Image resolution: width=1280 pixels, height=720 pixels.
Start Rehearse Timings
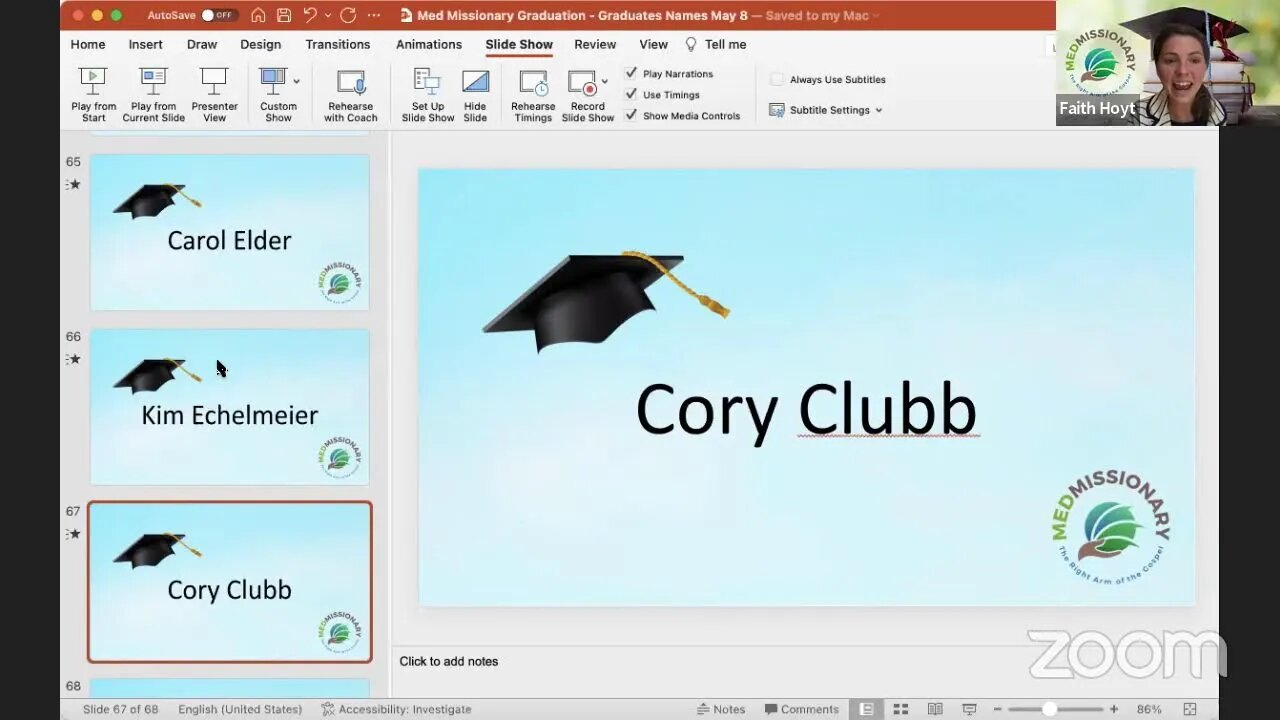(x=533, y=95)
